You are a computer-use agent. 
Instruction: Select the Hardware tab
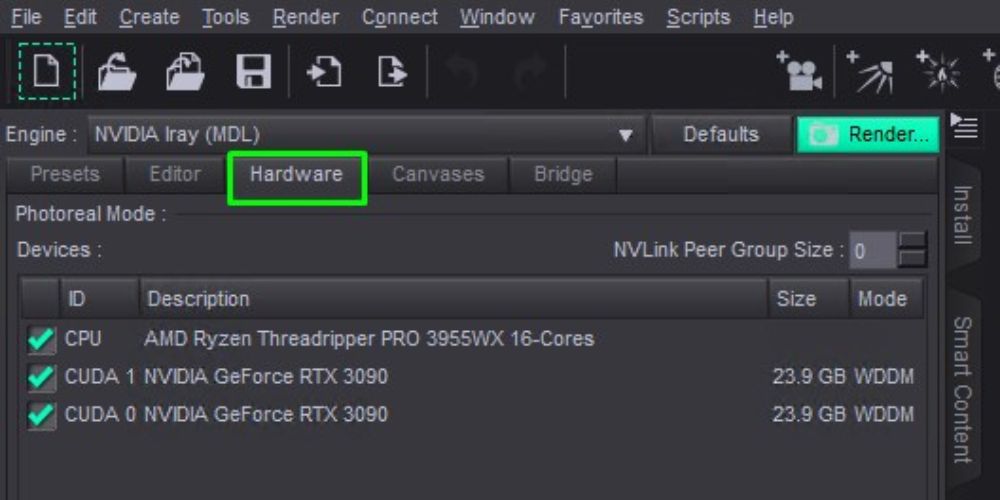(x=297, y=175)
